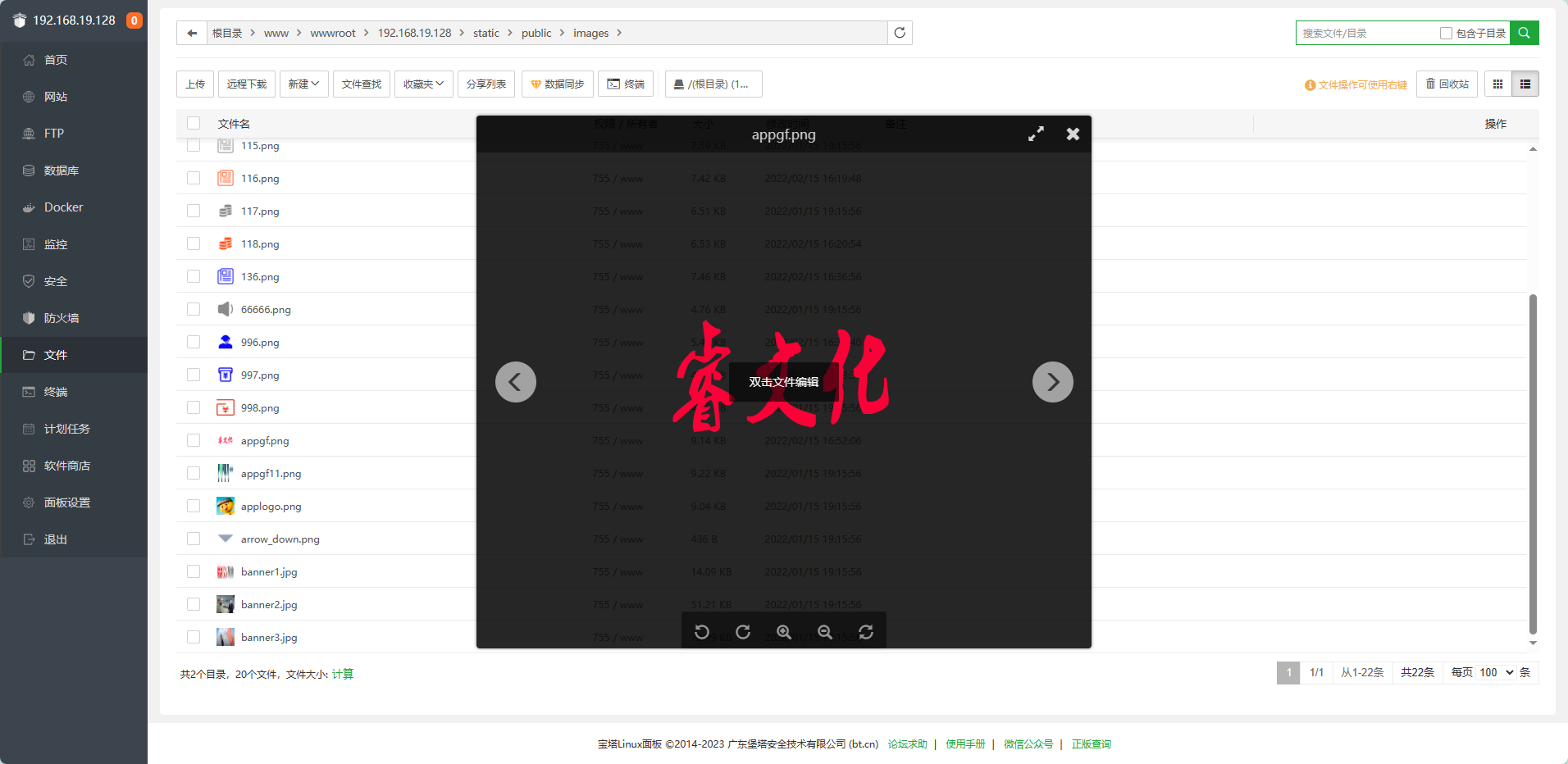Refresh the current directory path
The width and height of the screenshot is (1568, 764).
click(900, 33)
